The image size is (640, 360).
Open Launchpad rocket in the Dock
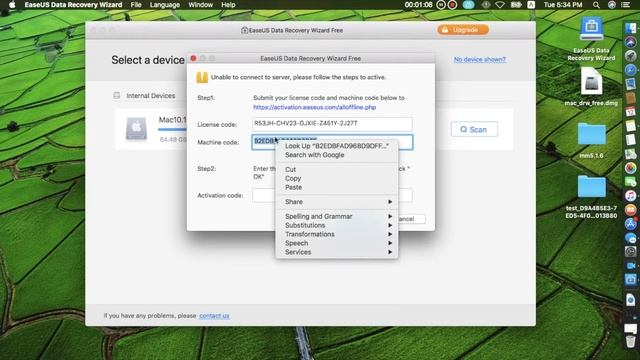coord(631,56)
